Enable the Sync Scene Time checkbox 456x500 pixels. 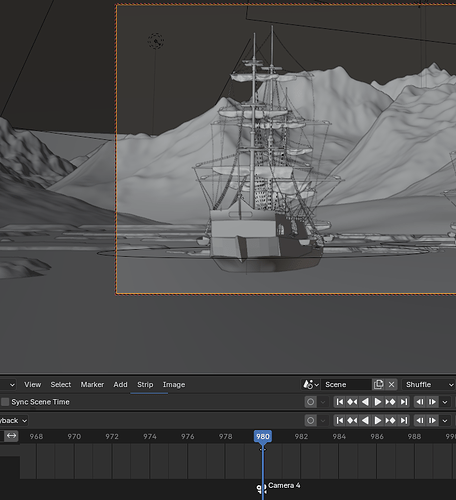click(5, 402)
